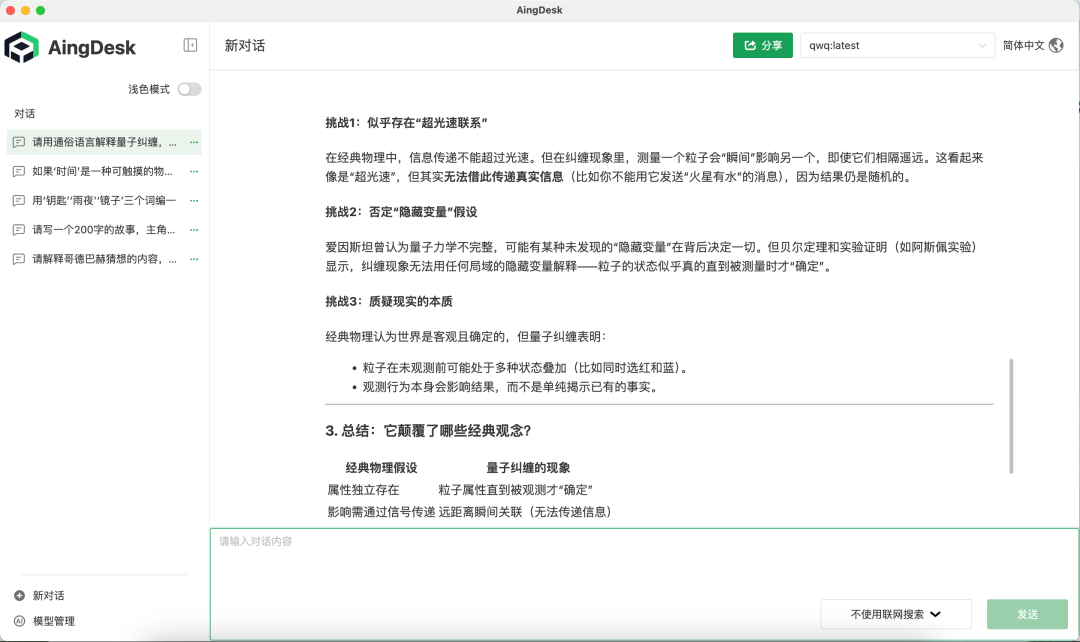The image size is (1080, 642).
Task: Click table cell 属性独立存在
Action: point(363,490)
